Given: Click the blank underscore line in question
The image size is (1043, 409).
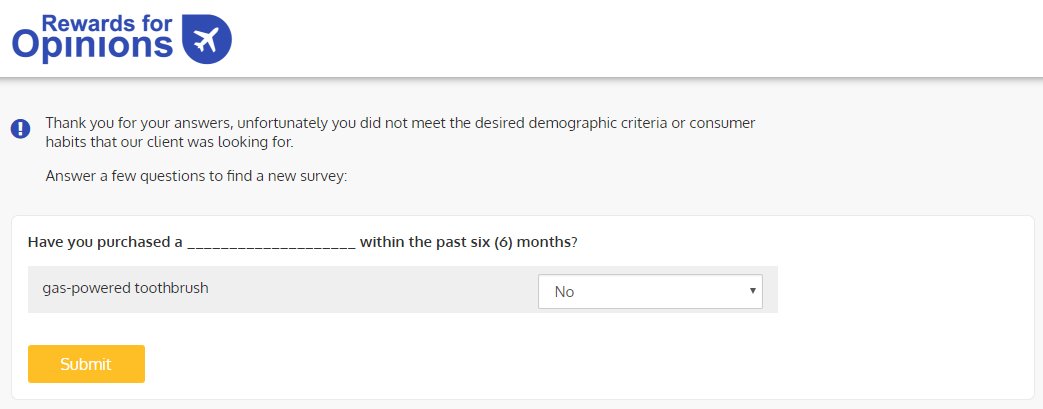Looking at the screenshot, I should click(271, 245).
